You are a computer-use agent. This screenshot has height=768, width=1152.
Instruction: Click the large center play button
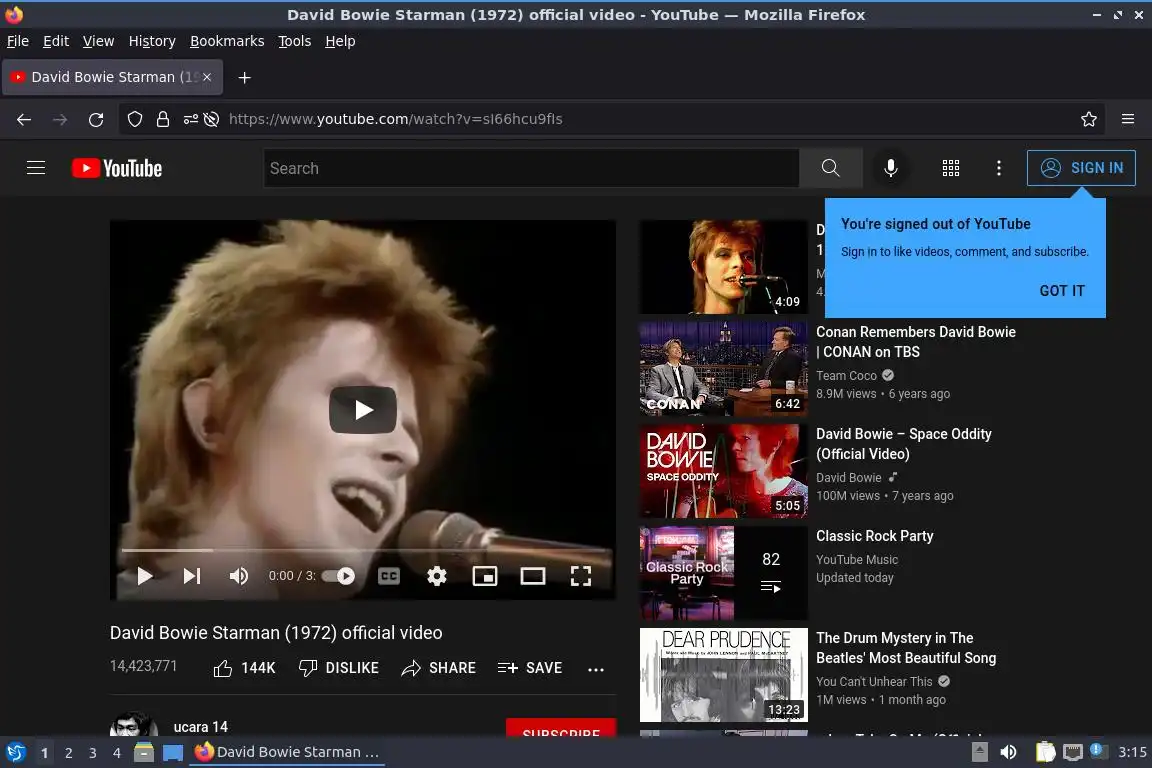[x=363, y=409]
